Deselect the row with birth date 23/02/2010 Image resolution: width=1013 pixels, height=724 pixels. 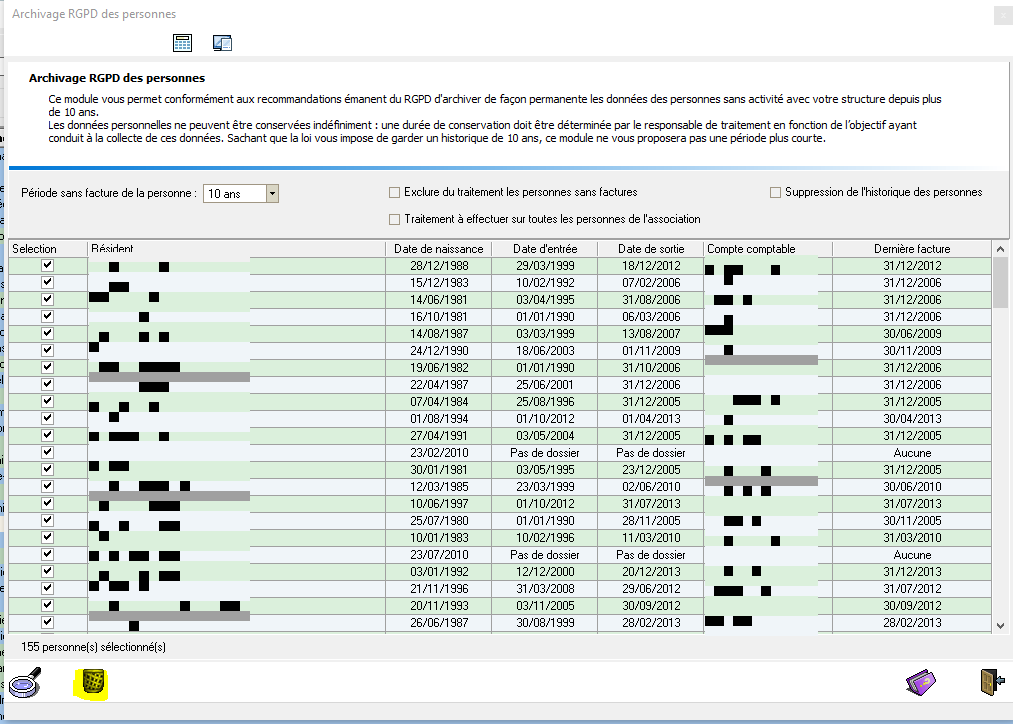coord(47,452)
